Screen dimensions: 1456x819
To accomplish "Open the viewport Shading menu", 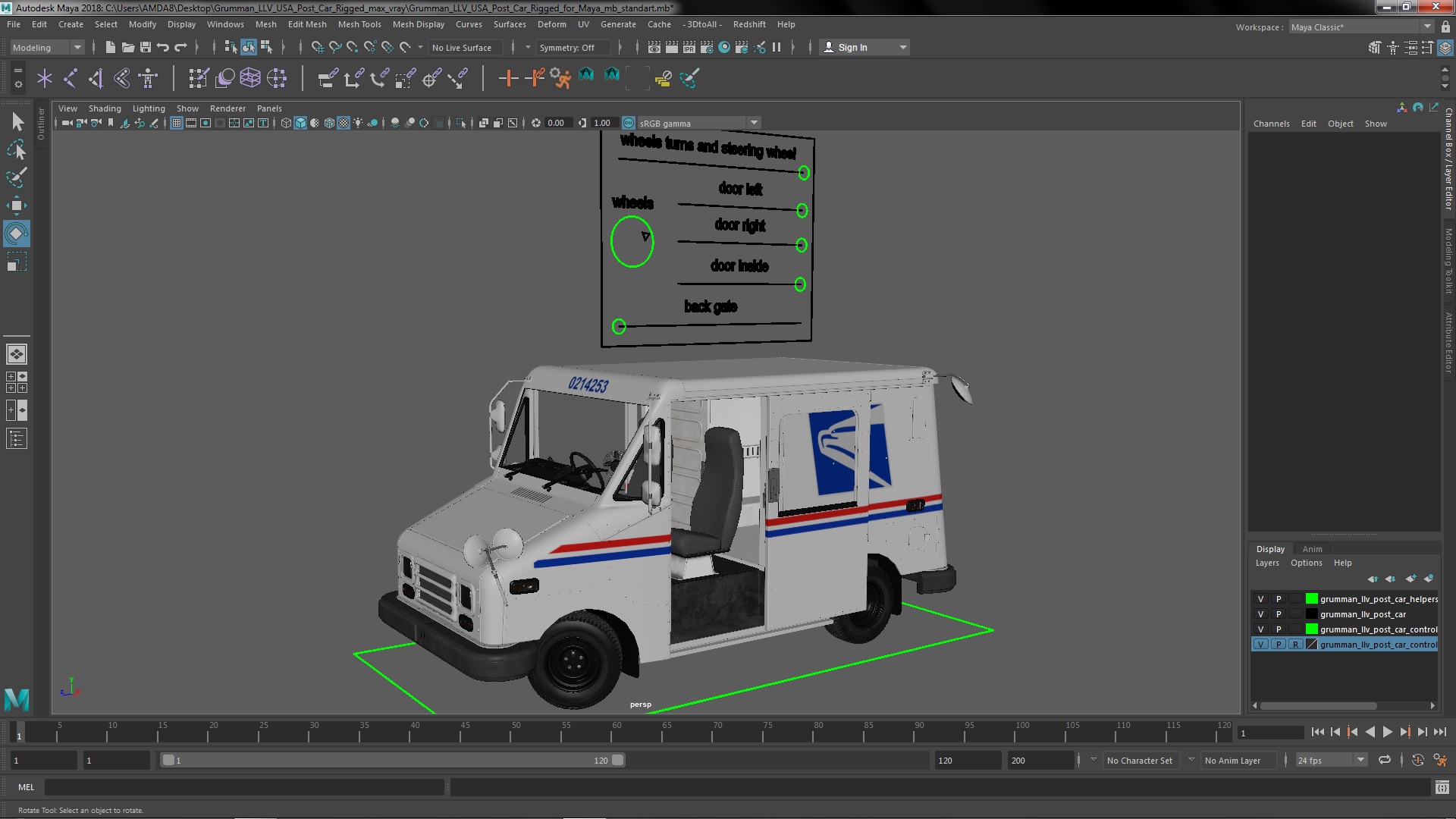I will [105, 108].
